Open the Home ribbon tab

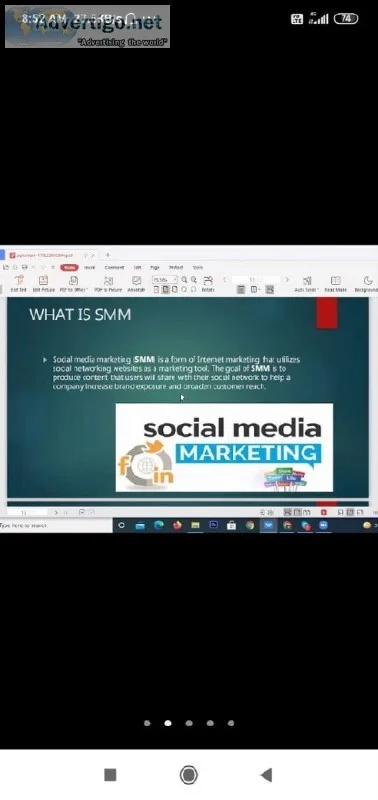pyautogui.click(x=69, y=267)
